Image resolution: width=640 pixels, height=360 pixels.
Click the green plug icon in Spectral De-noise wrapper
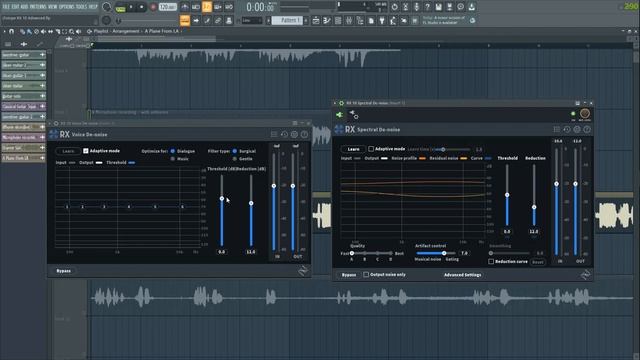point(340,115)
